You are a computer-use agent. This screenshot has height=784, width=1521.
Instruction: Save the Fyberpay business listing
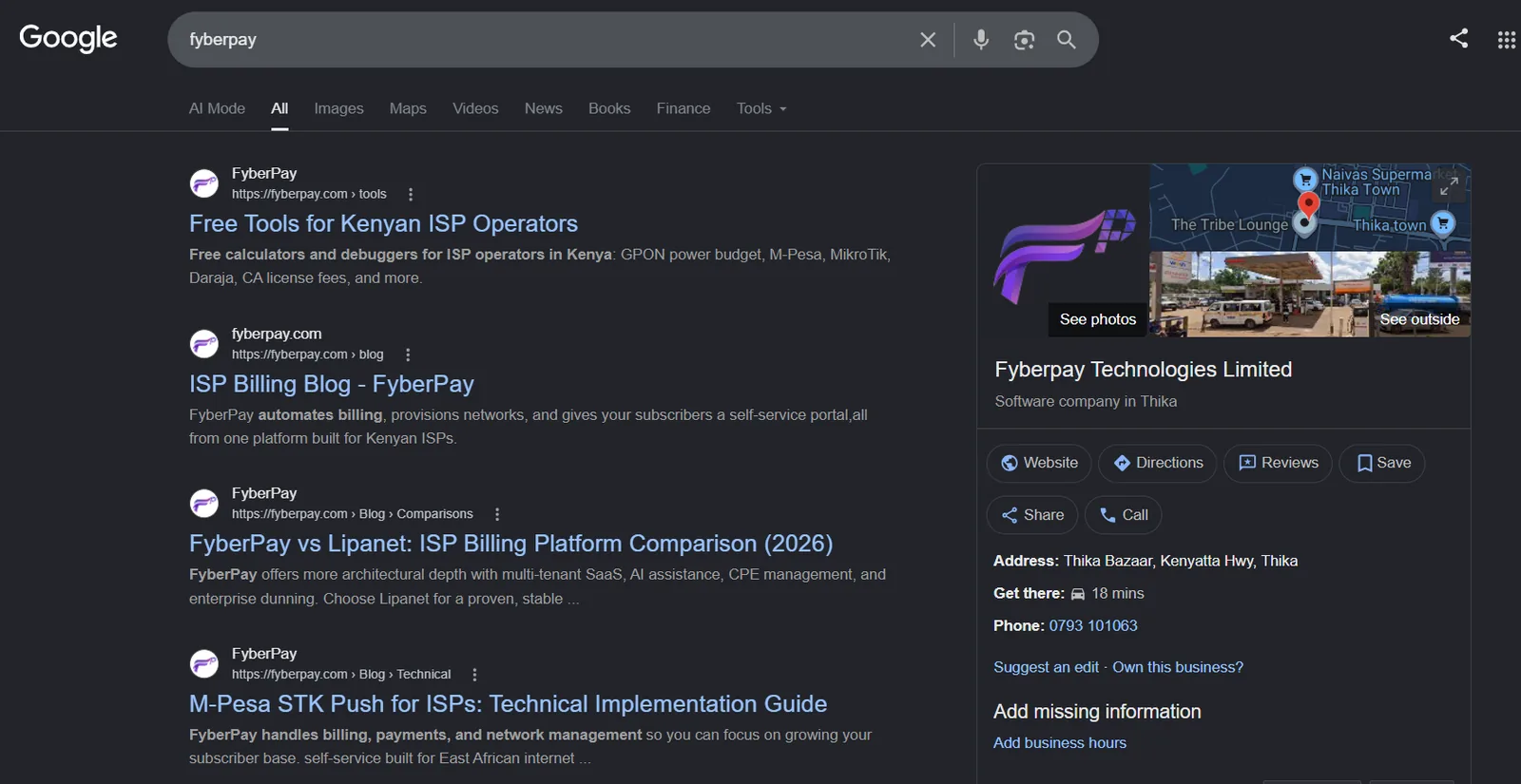(x=1382, y=463)
